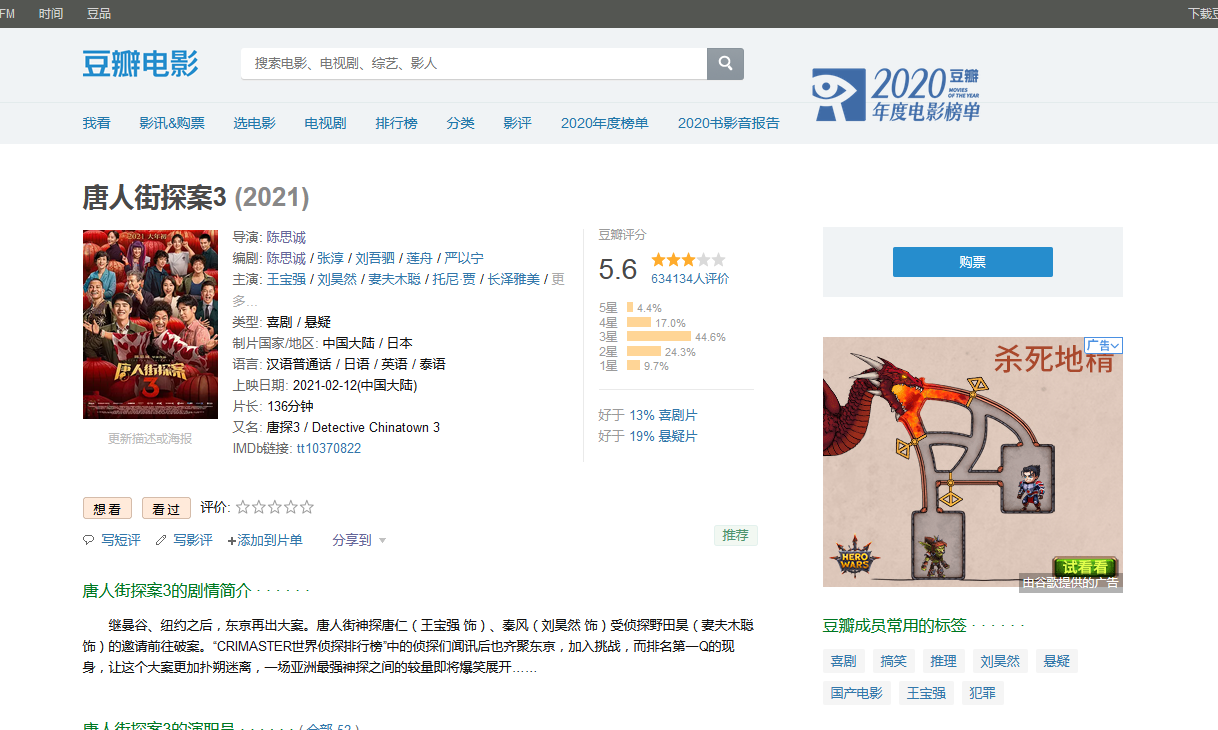1218x730 pixels.
Task: Mark the movie as 看过
Action: [166, 508]
